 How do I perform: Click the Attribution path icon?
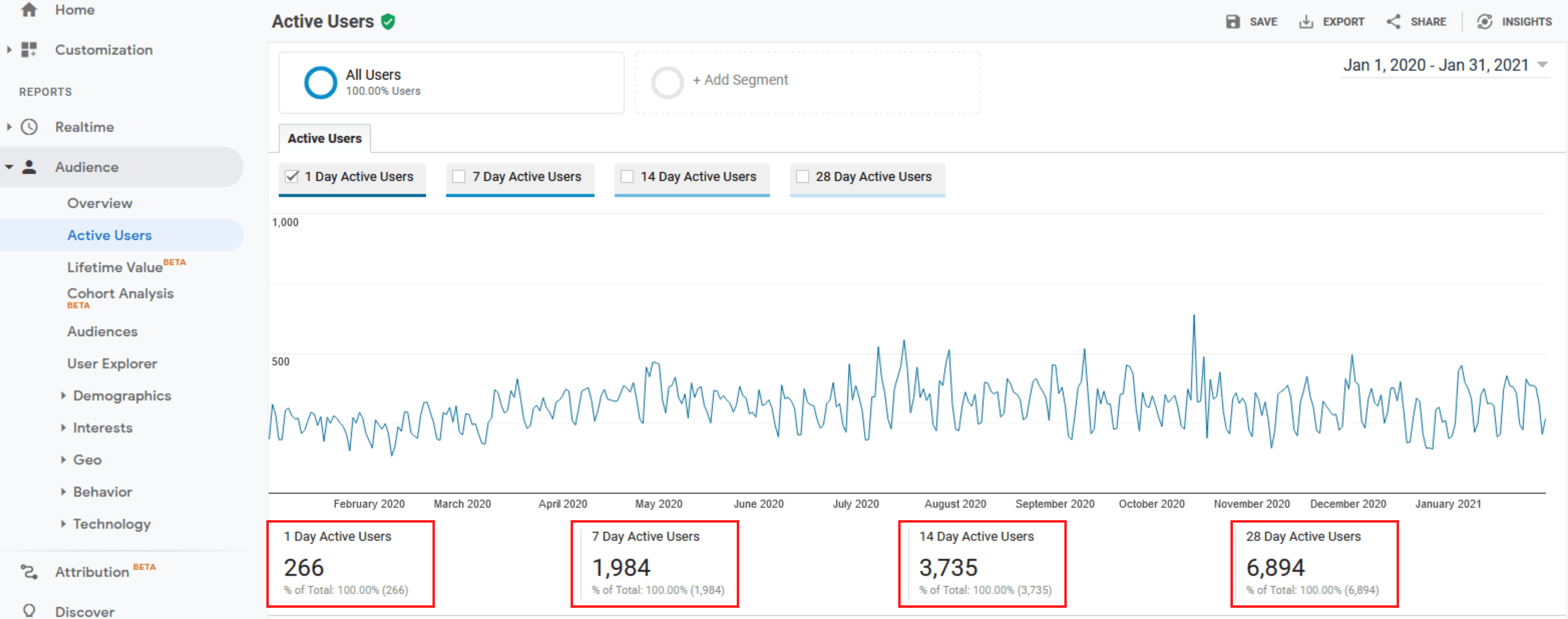pyautogui.click(x=29, y=572)
